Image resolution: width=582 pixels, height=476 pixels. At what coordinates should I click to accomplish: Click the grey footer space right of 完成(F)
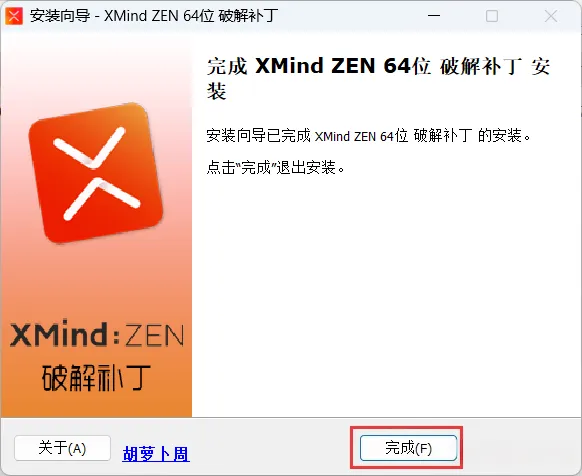point(520,447)
